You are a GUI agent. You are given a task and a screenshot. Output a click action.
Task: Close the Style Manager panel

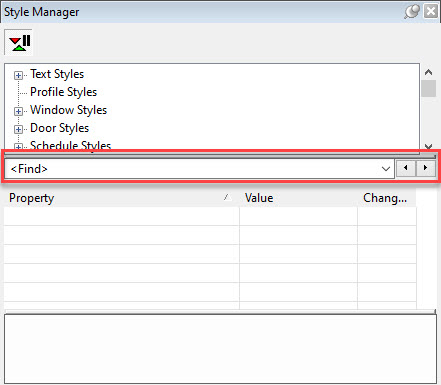pos(431,12)
